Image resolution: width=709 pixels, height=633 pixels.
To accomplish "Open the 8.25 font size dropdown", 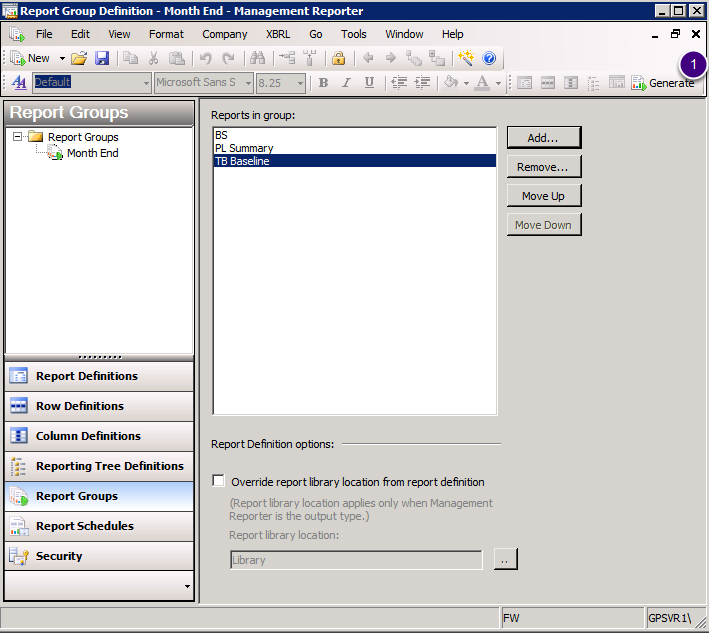I will click(x=300, y=84).
